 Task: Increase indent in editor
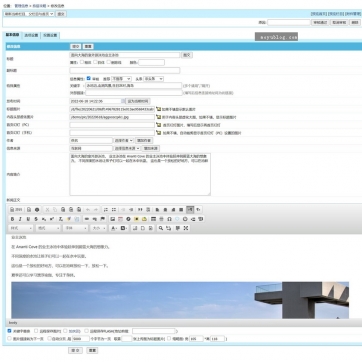click(131, 210)
